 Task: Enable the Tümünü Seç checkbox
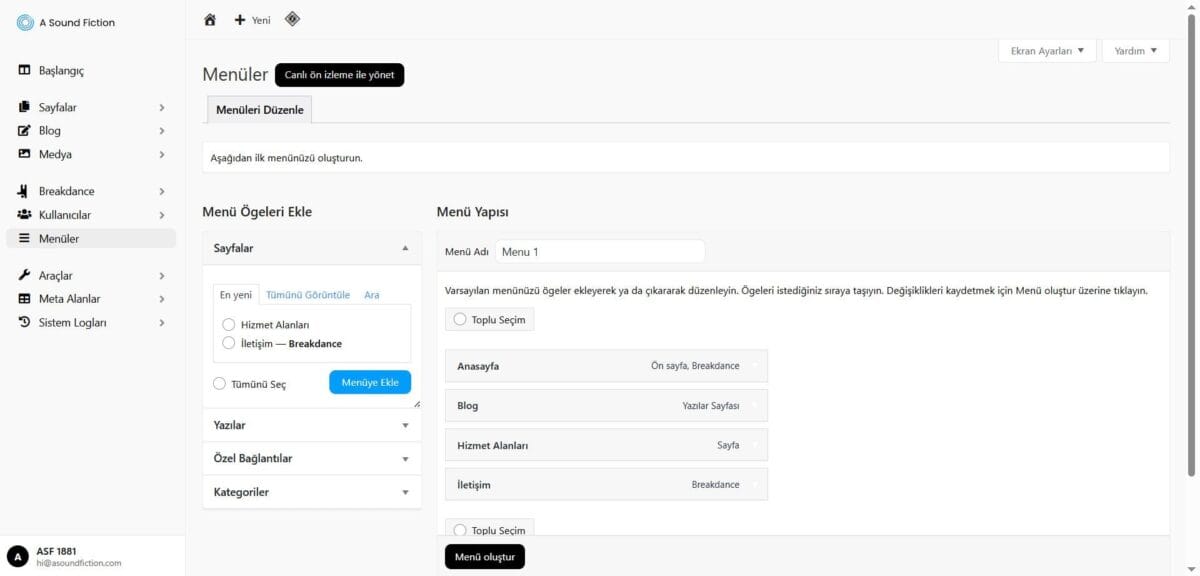point(220,383)
